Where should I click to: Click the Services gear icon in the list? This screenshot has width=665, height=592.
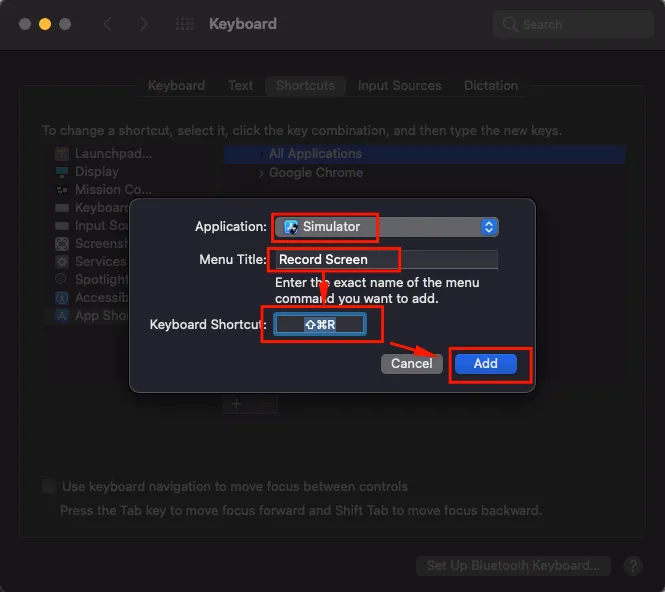click(62, 262)
